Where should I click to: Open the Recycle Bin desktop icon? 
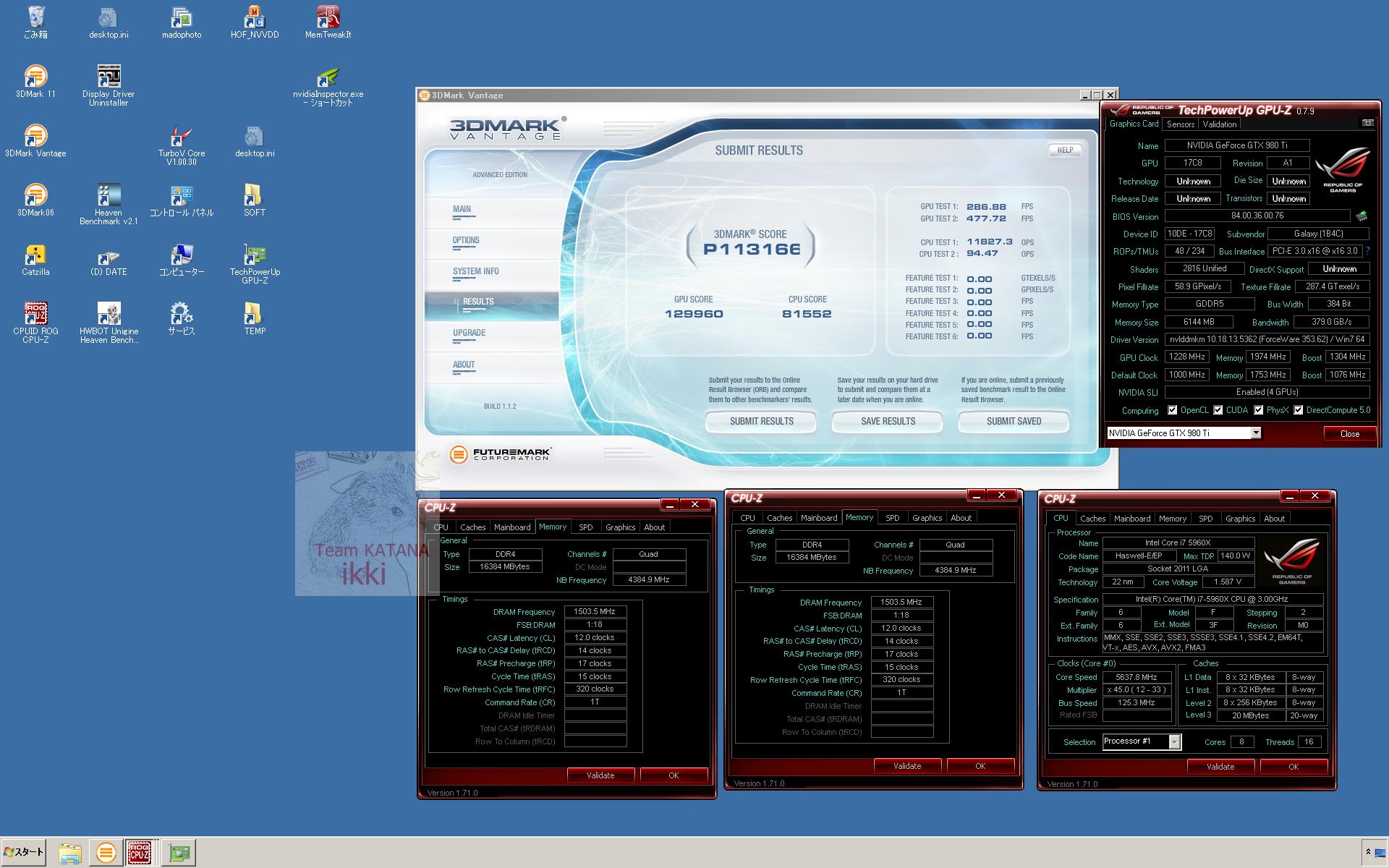pos(35,22)
